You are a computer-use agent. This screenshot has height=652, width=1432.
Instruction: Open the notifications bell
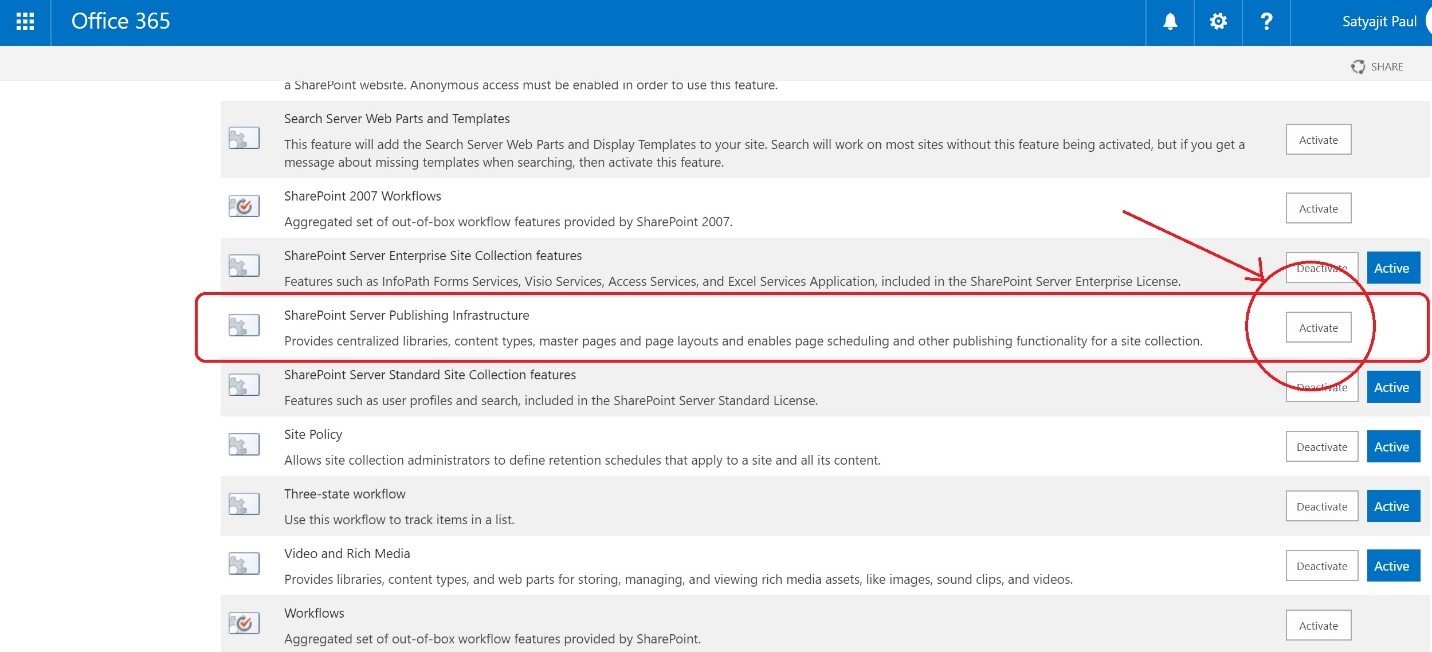click(1170, 21)
